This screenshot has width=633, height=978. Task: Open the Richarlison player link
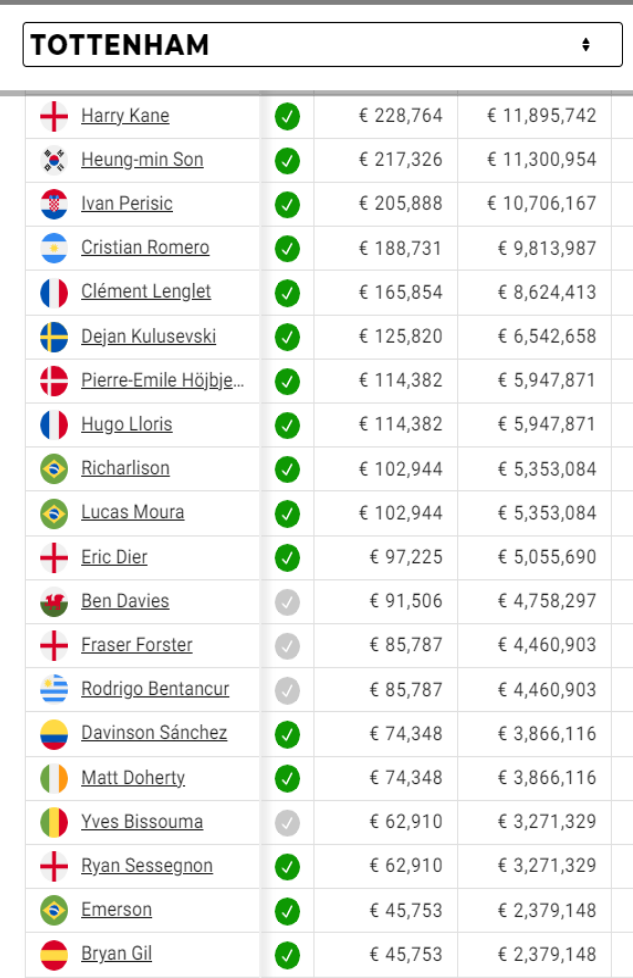click(x=125, y=468)
